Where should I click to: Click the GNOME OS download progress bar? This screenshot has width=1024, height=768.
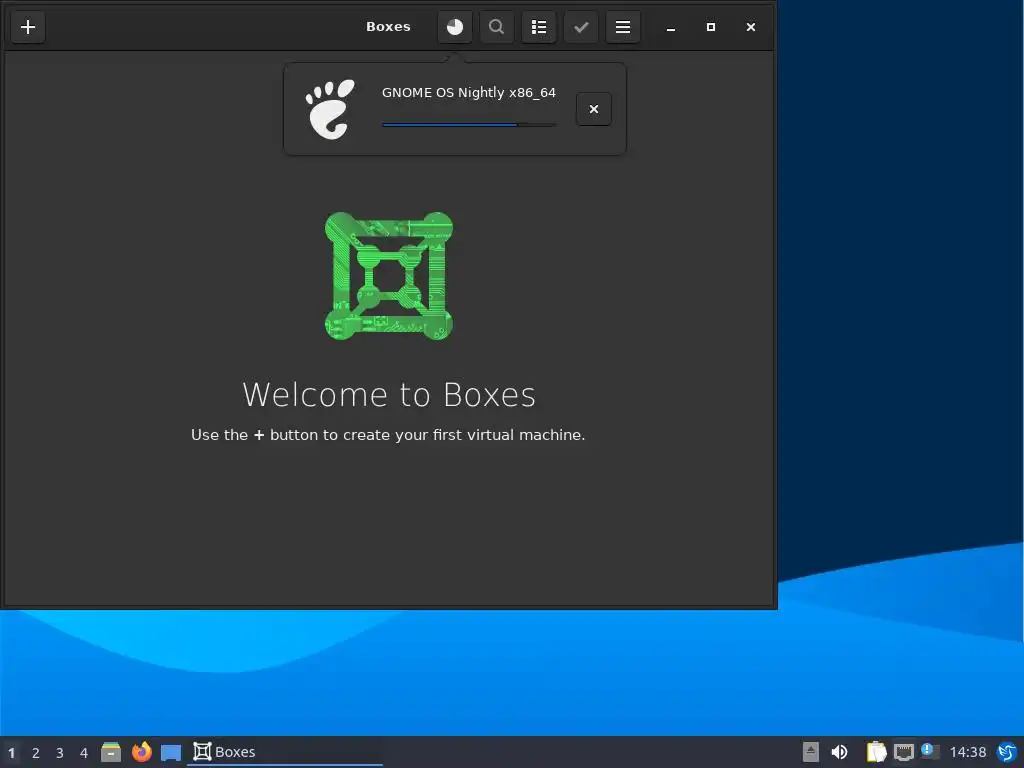(469, 124)
